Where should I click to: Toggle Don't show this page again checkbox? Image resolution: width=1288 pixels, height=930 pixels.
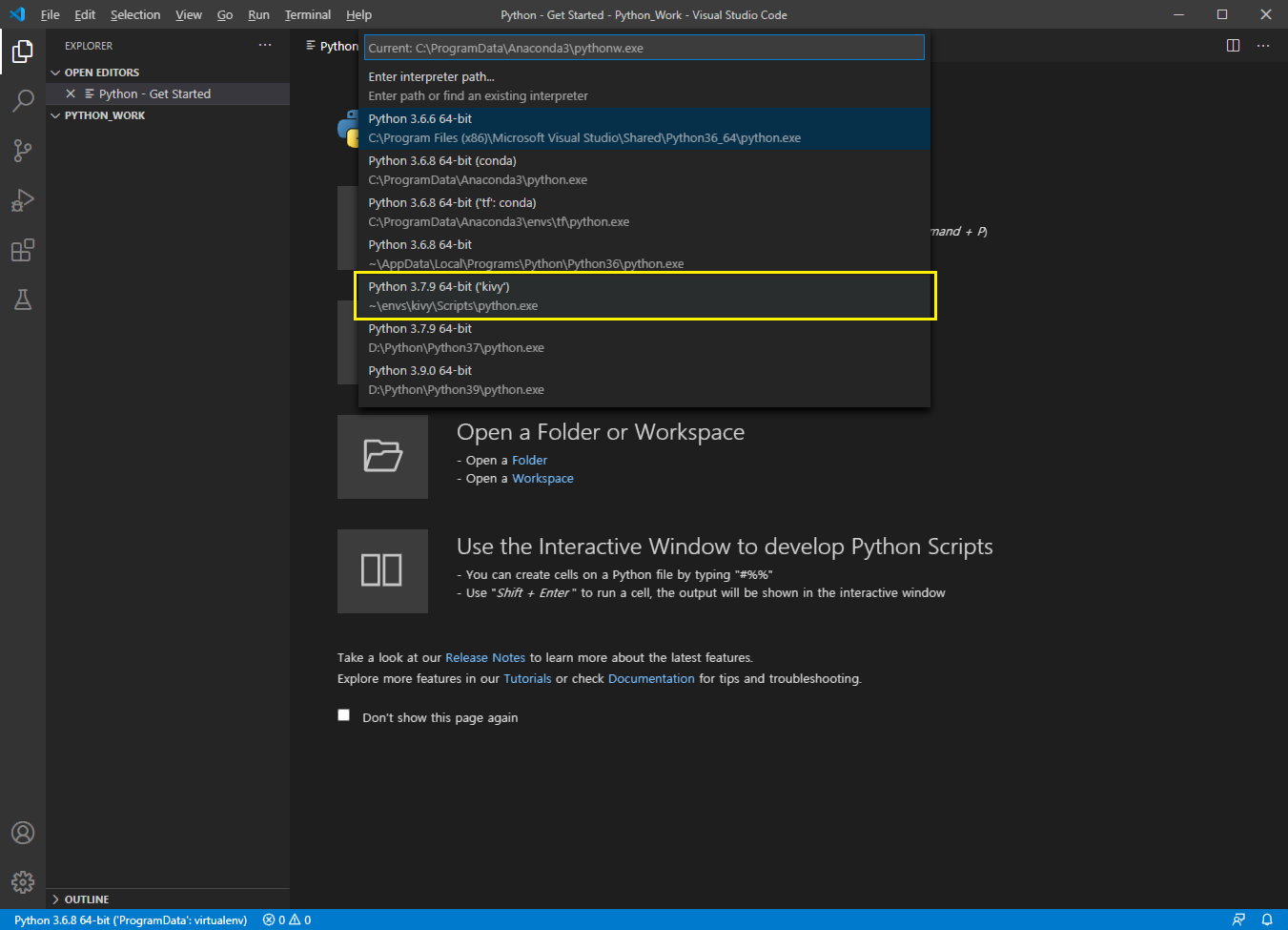[x=344, y=715]
